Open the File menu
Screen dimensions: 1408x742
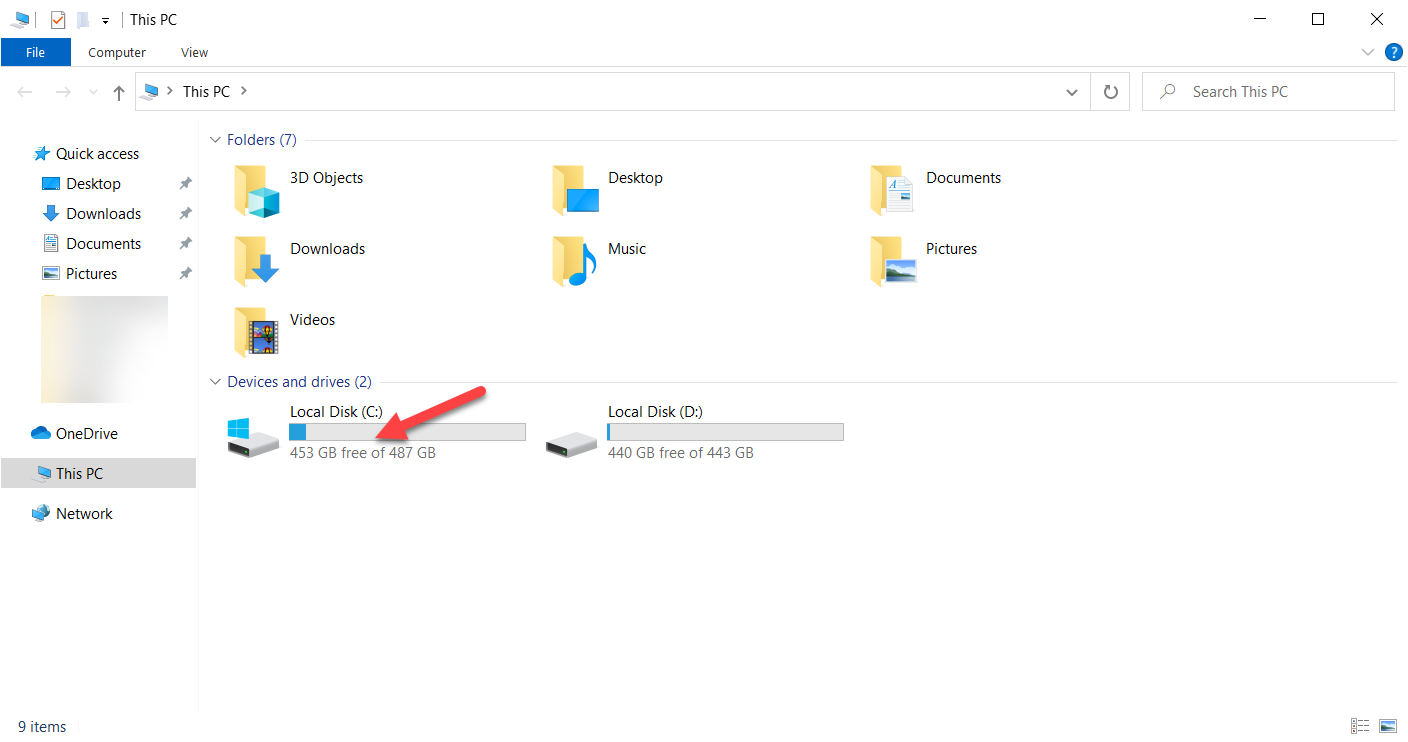pos(36,52)
